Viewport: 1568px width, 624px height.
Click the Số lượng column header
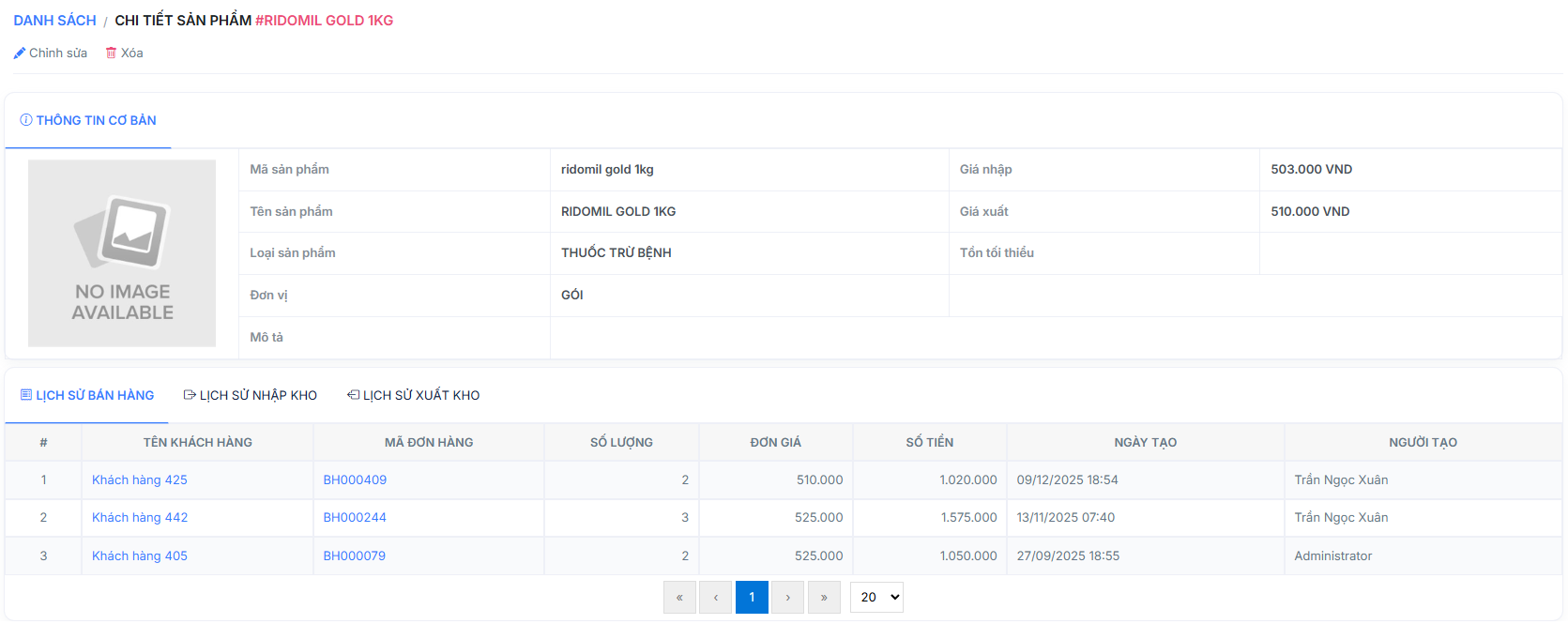click(621, 443)
